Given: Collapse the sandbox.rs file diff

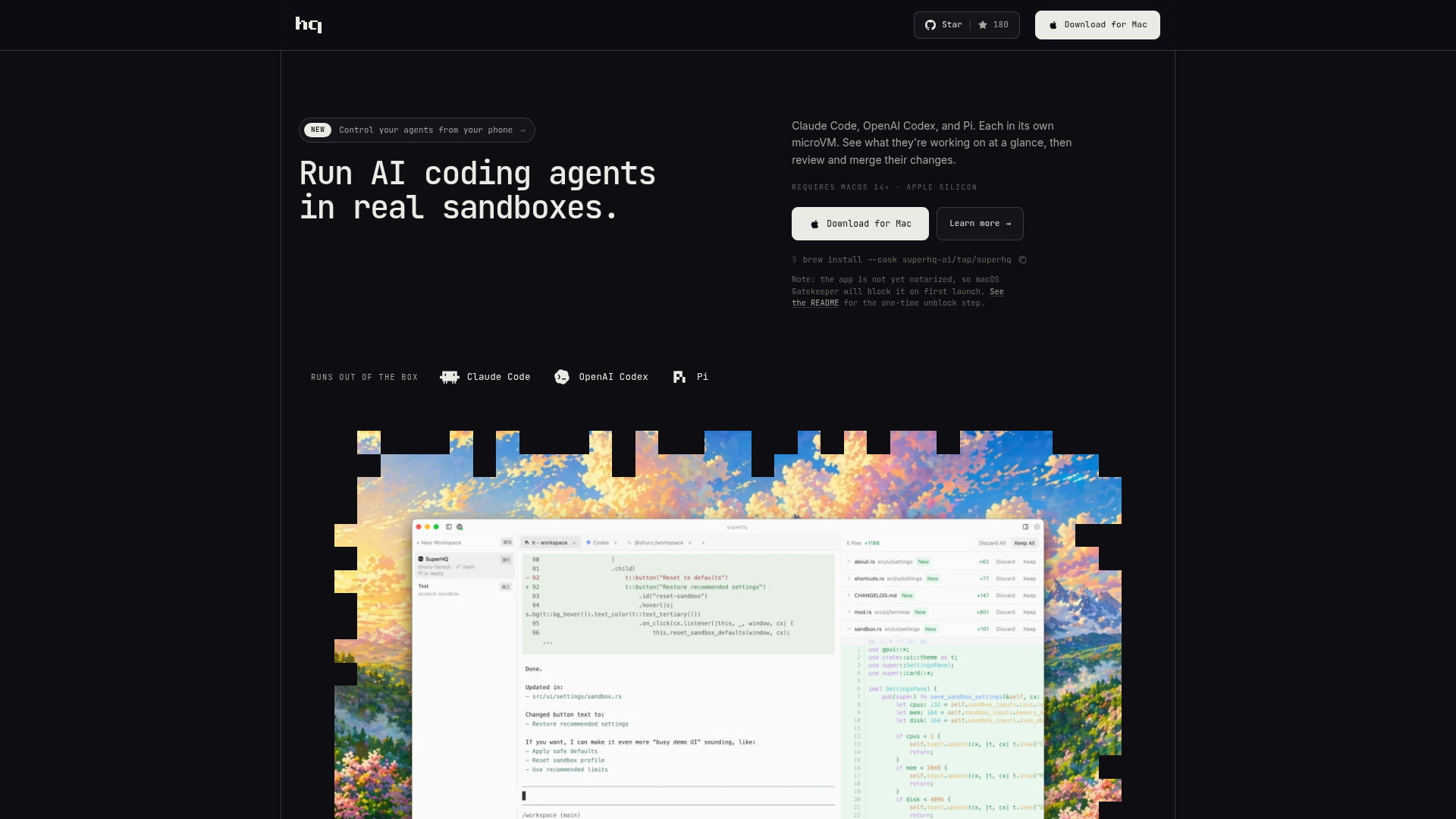Looking at the screenshot, I should tap(849, 629).
